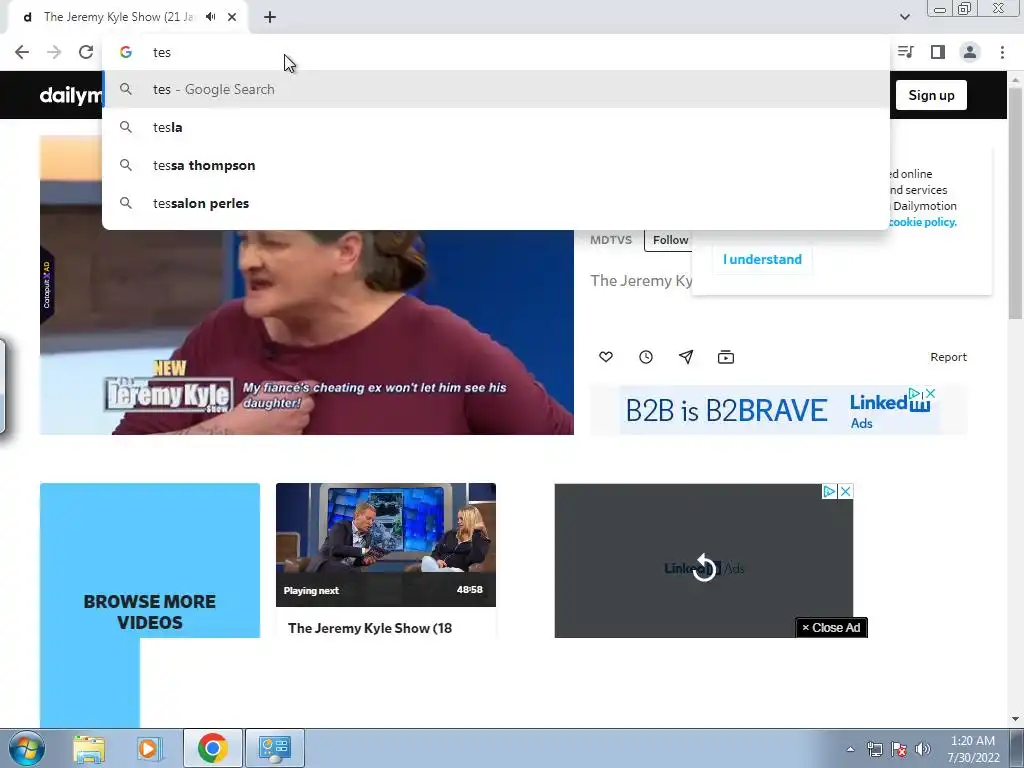
Task: Open AdChoices icon on lower video ad
Action: [829, 491]
